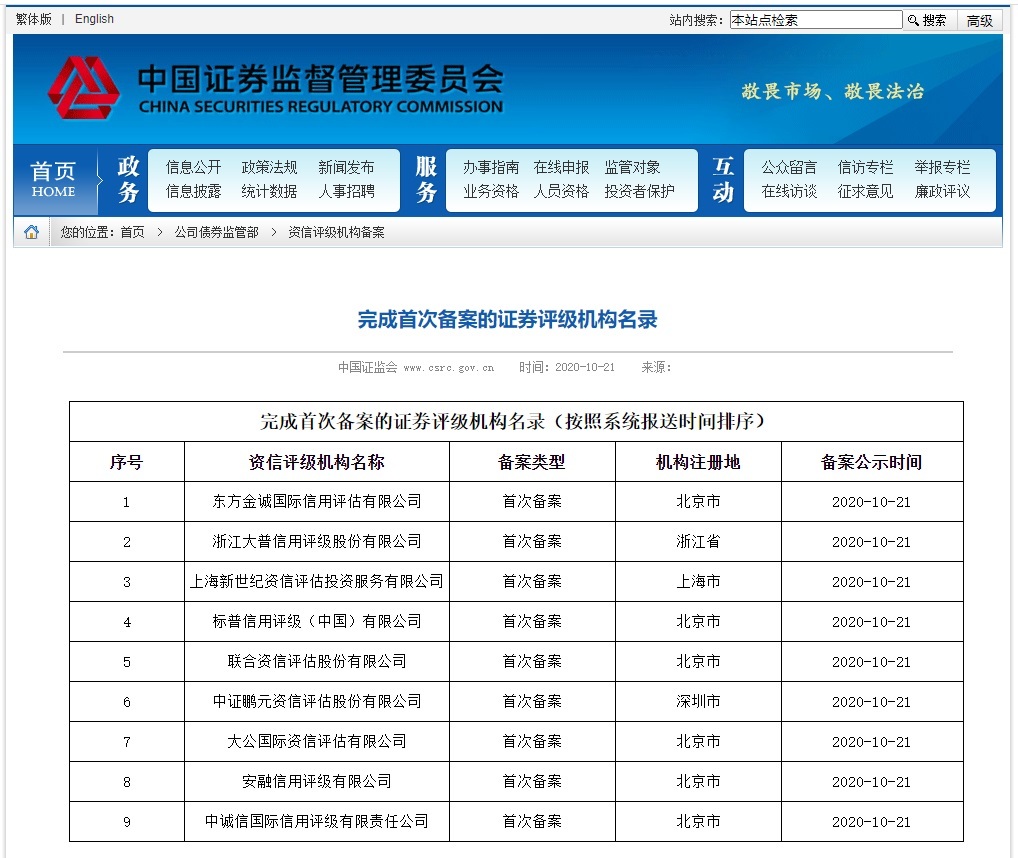
Task: Select 标普信用评级（中国）有限公司 cell
Action: [x=316, y=621]
